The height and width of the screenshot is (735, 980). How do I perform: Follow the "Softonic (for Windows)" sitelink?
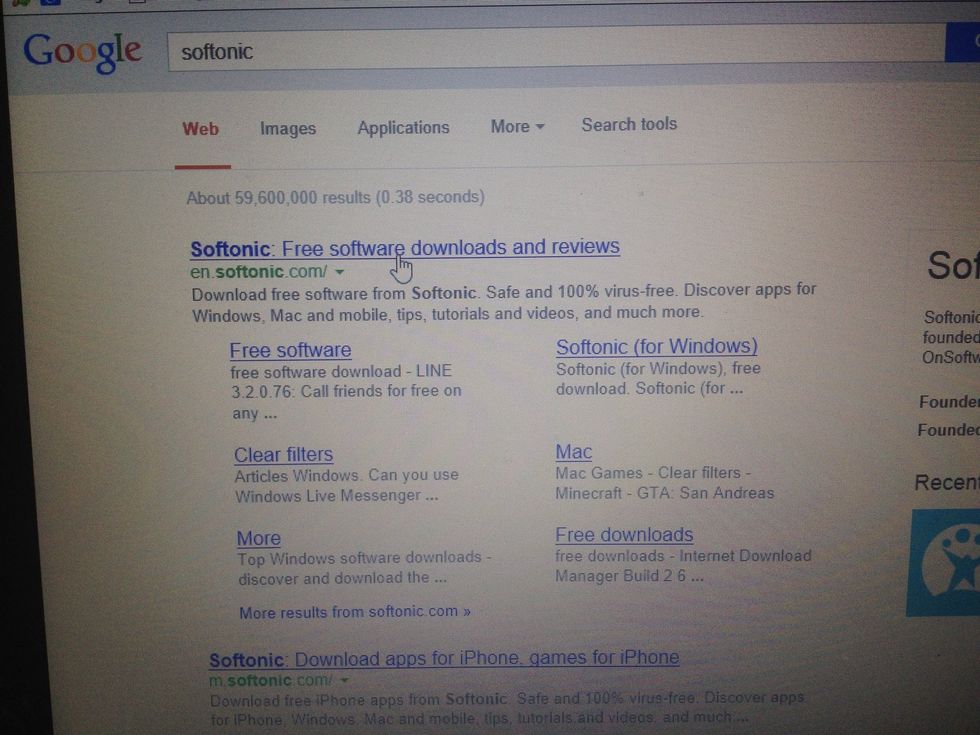click(656, 347)
